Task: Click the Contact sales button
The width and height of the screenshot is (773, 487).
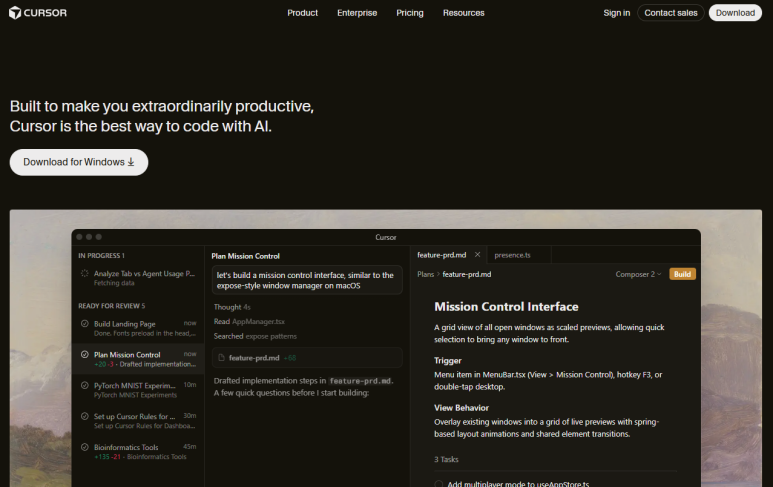Action: point(670,13)
